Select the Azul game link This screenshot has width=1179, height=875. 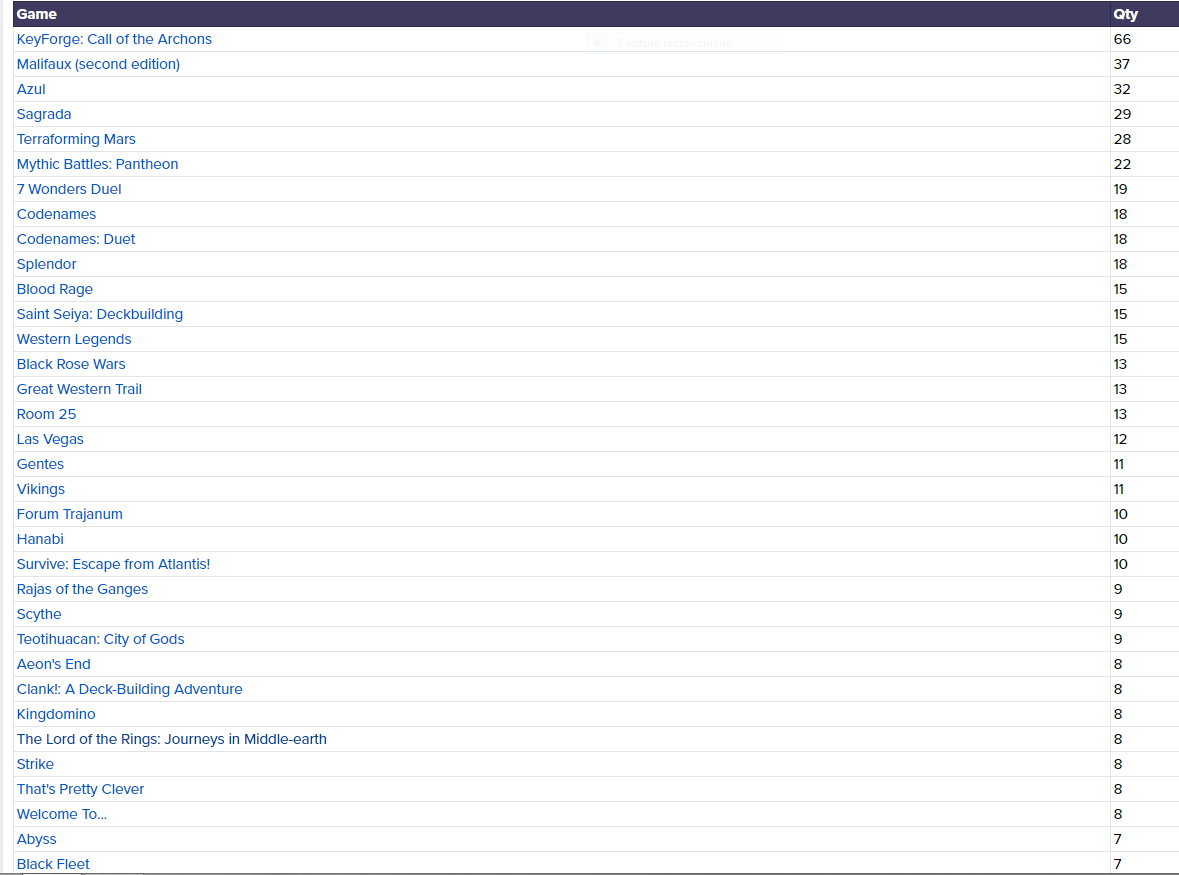tap(31, 89)
